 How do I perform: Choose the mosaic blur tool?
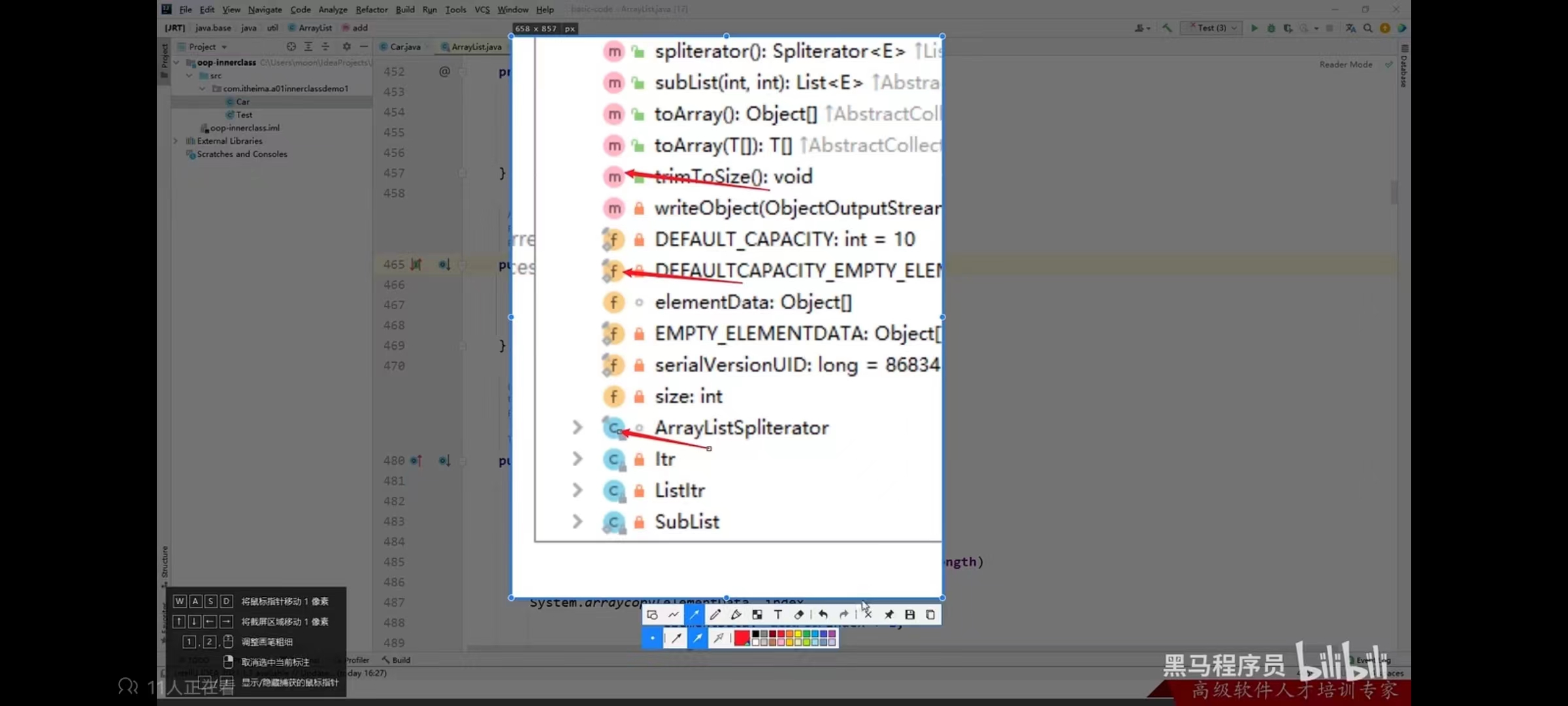757,614
